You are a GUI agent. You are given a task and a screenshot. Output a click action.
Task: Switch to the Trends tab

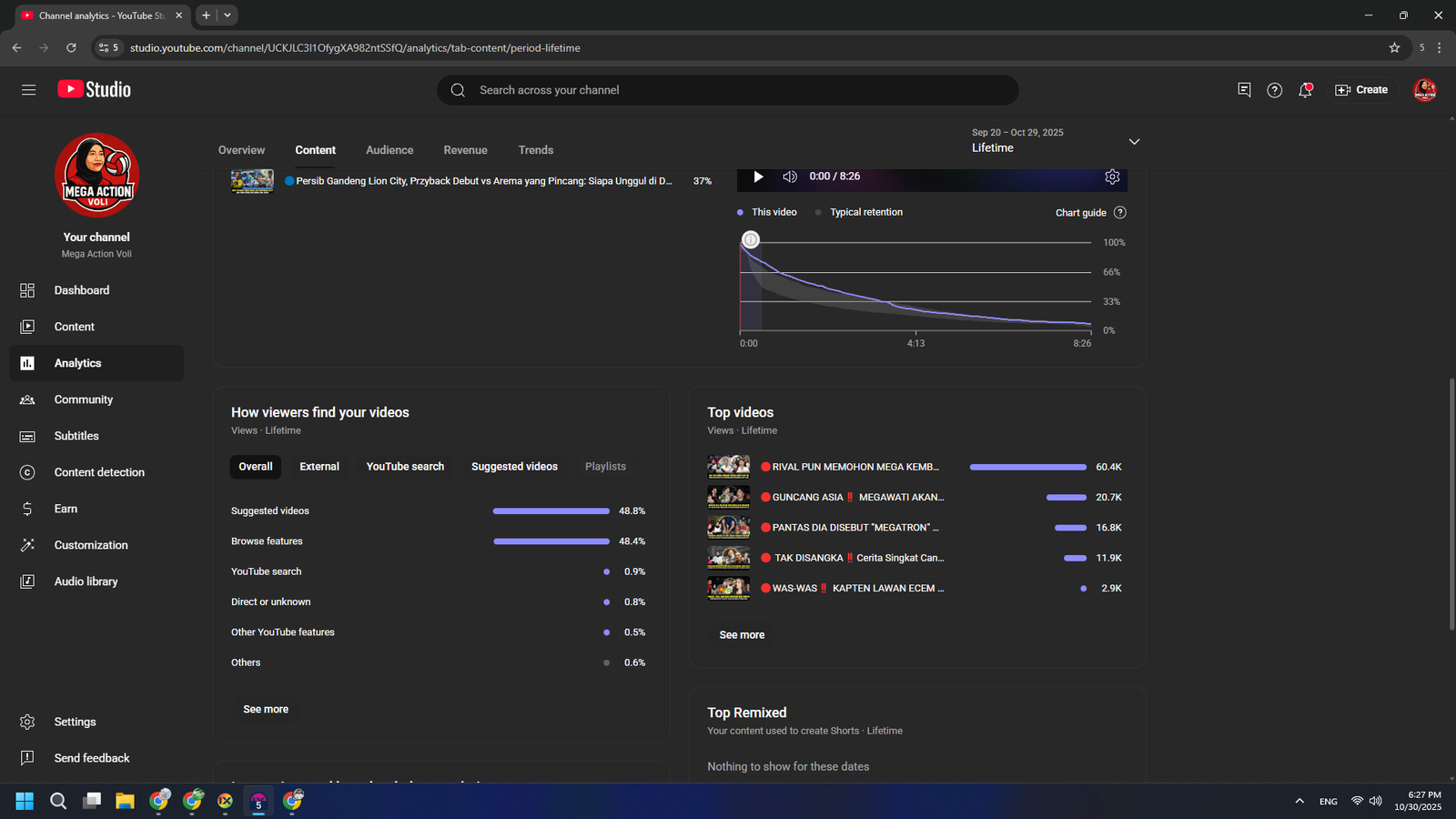tap(536, 150)
